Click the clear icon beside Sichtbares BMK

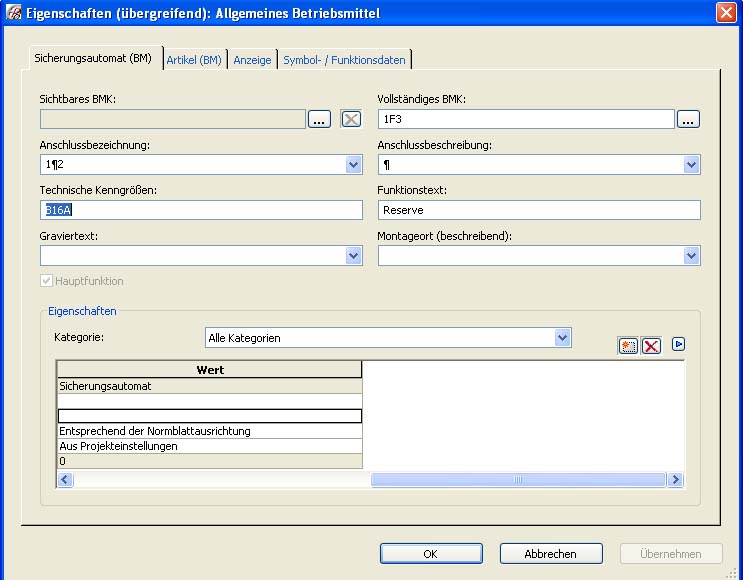pos(351,119)
